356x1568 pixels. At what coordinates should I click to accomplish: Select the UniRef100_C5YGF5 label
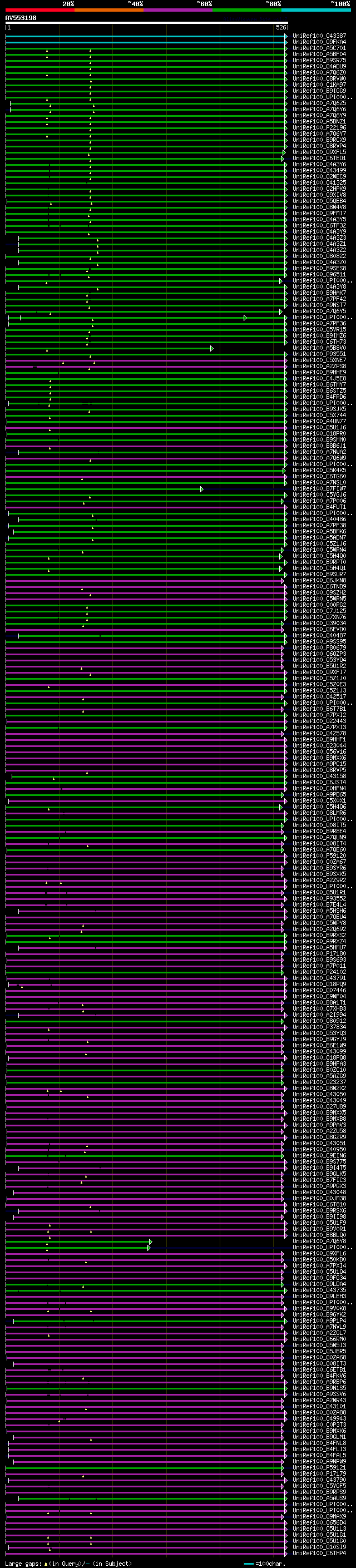click(319, 1485)
